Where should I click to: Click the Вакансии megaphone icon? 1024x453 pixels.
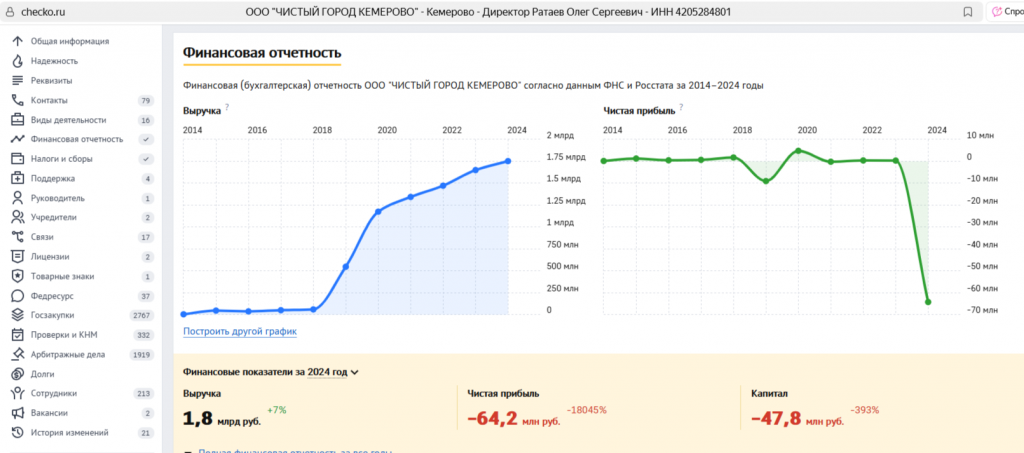(17, 413)
